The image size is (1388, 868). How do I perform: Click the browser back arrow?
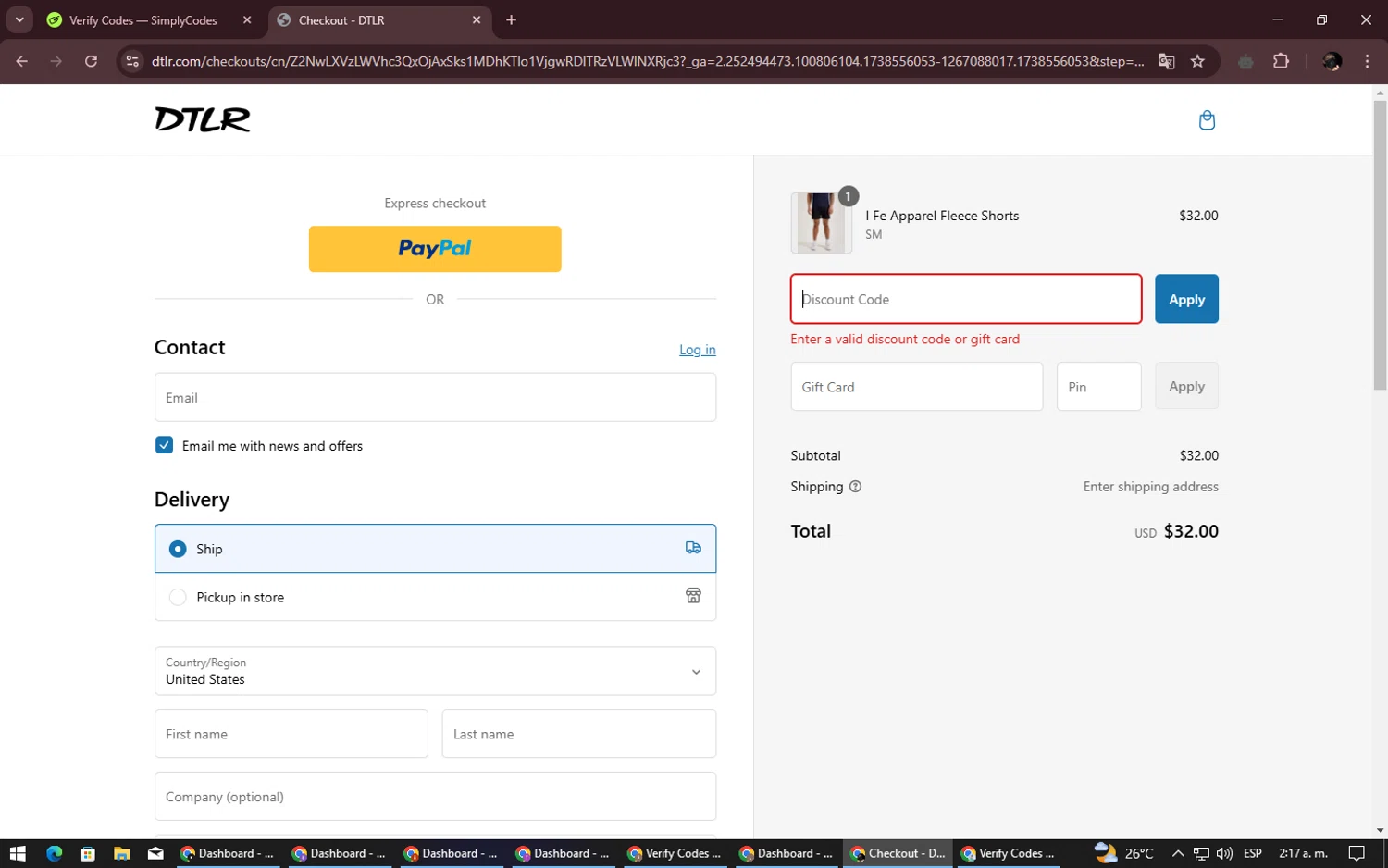coord(22,61)
